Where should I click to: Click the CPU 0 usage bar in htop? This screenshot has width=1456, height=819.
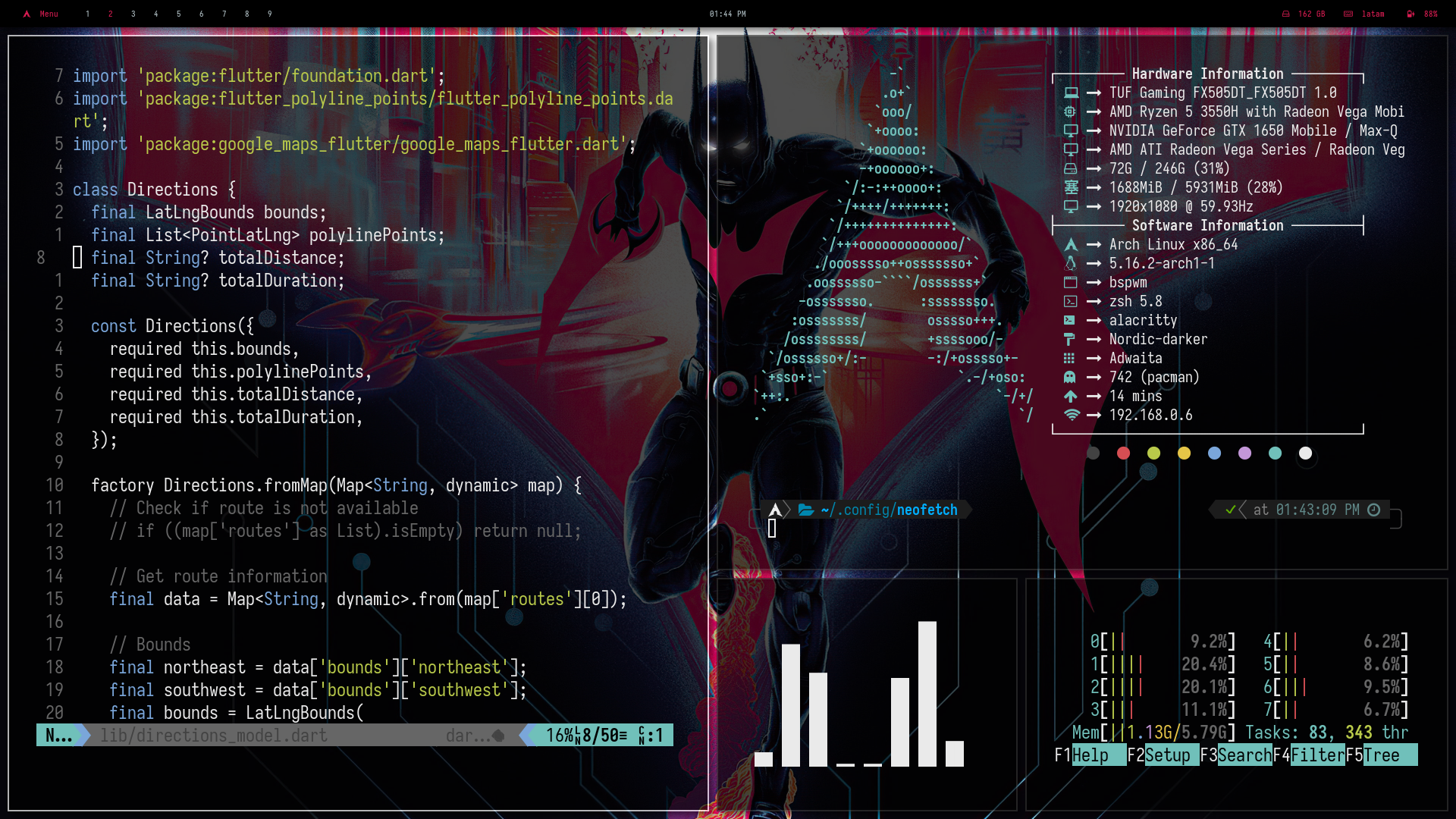point(1163,642)
